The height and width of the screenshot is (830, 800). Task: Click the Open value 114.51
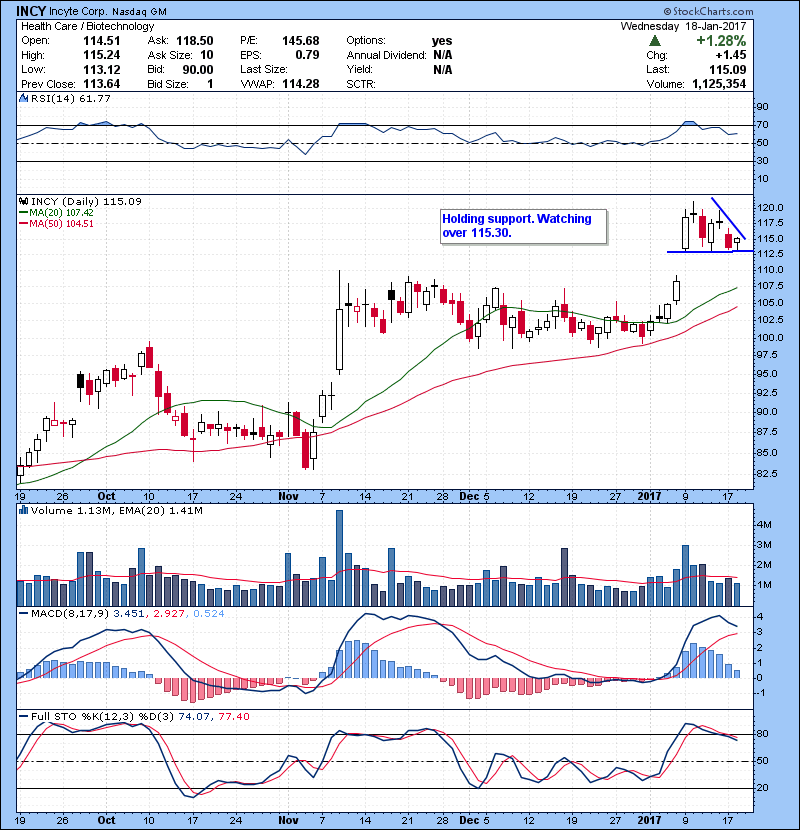click(x=102, y=41)
